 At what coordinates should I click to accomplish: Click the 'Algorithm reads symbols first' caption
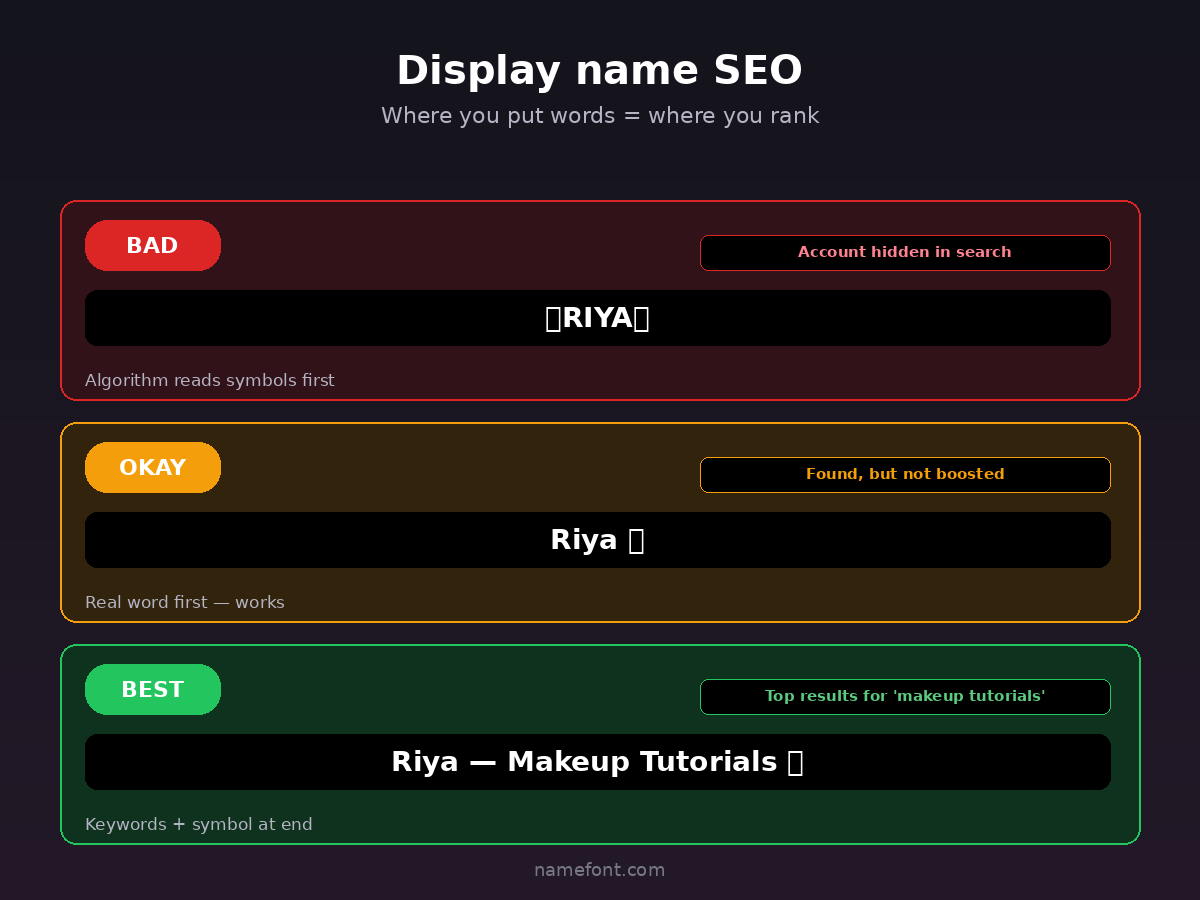[x=210, y=381]
